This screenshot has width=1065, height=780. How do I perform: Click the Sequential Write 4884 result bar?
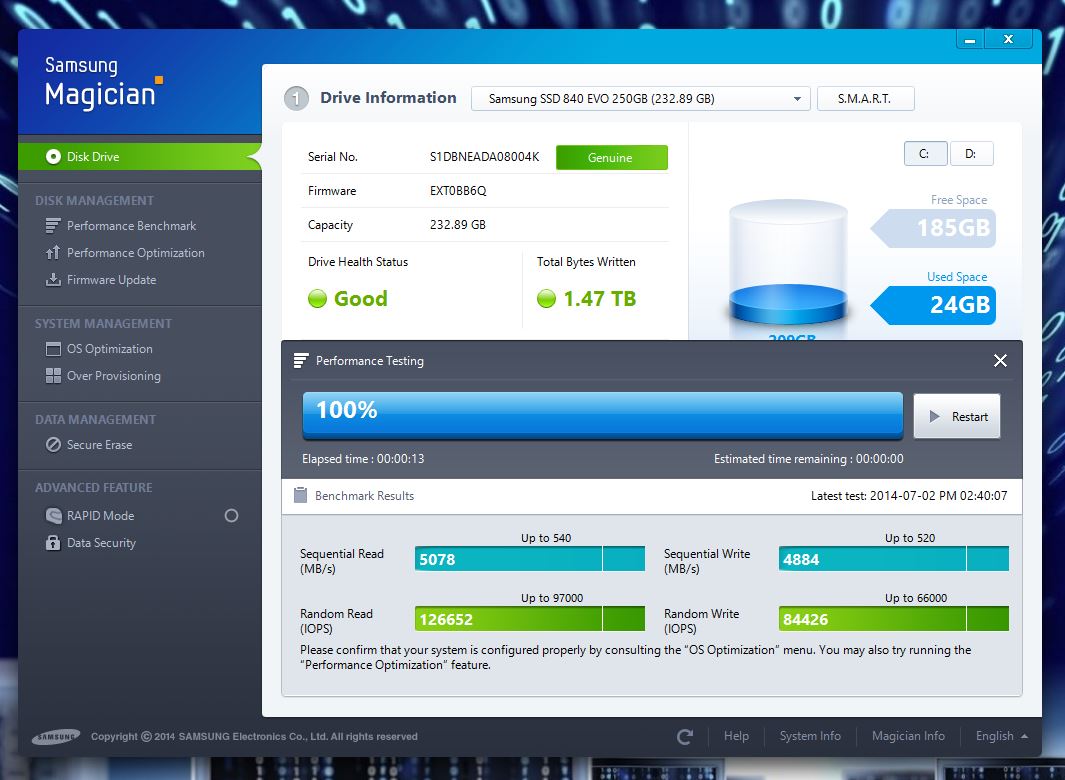[x=894, y=559]
